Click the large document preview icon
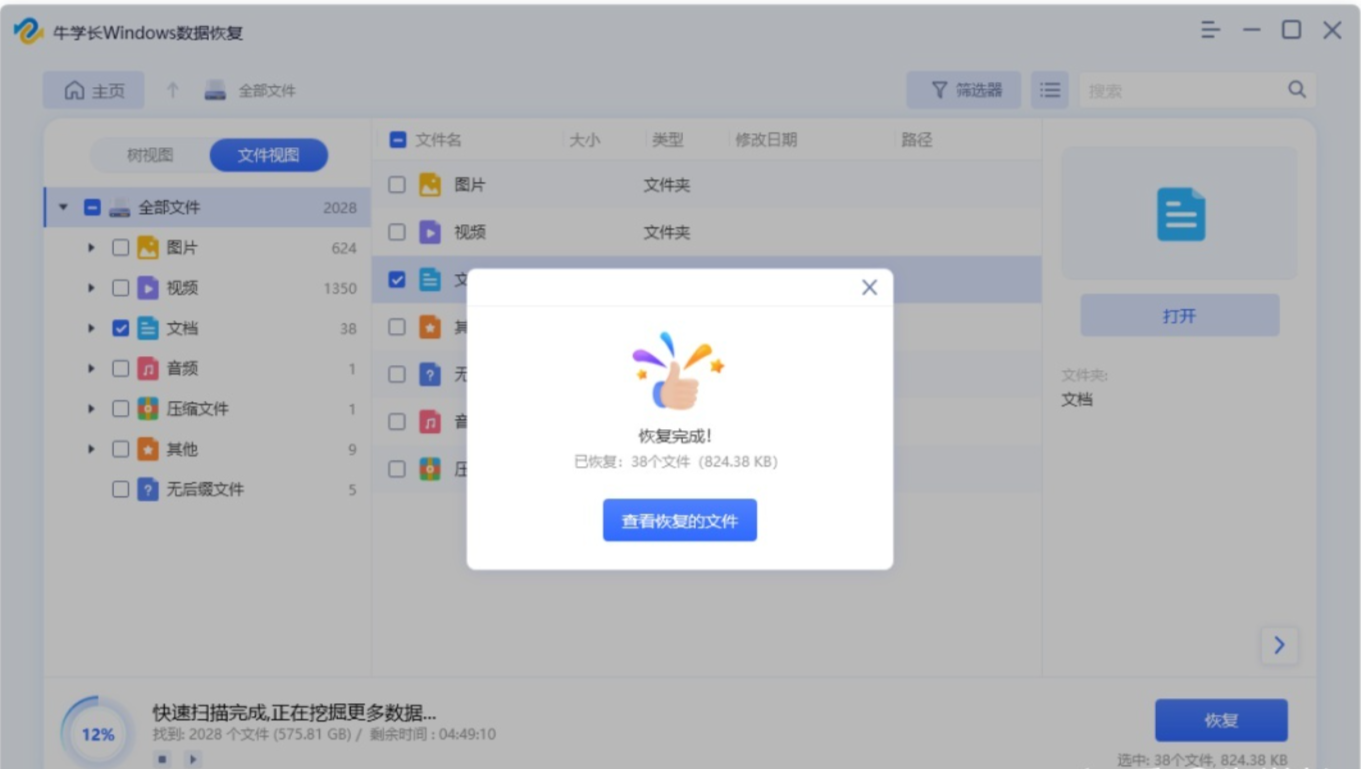 pyautogui.click(x=1181, y=215)
